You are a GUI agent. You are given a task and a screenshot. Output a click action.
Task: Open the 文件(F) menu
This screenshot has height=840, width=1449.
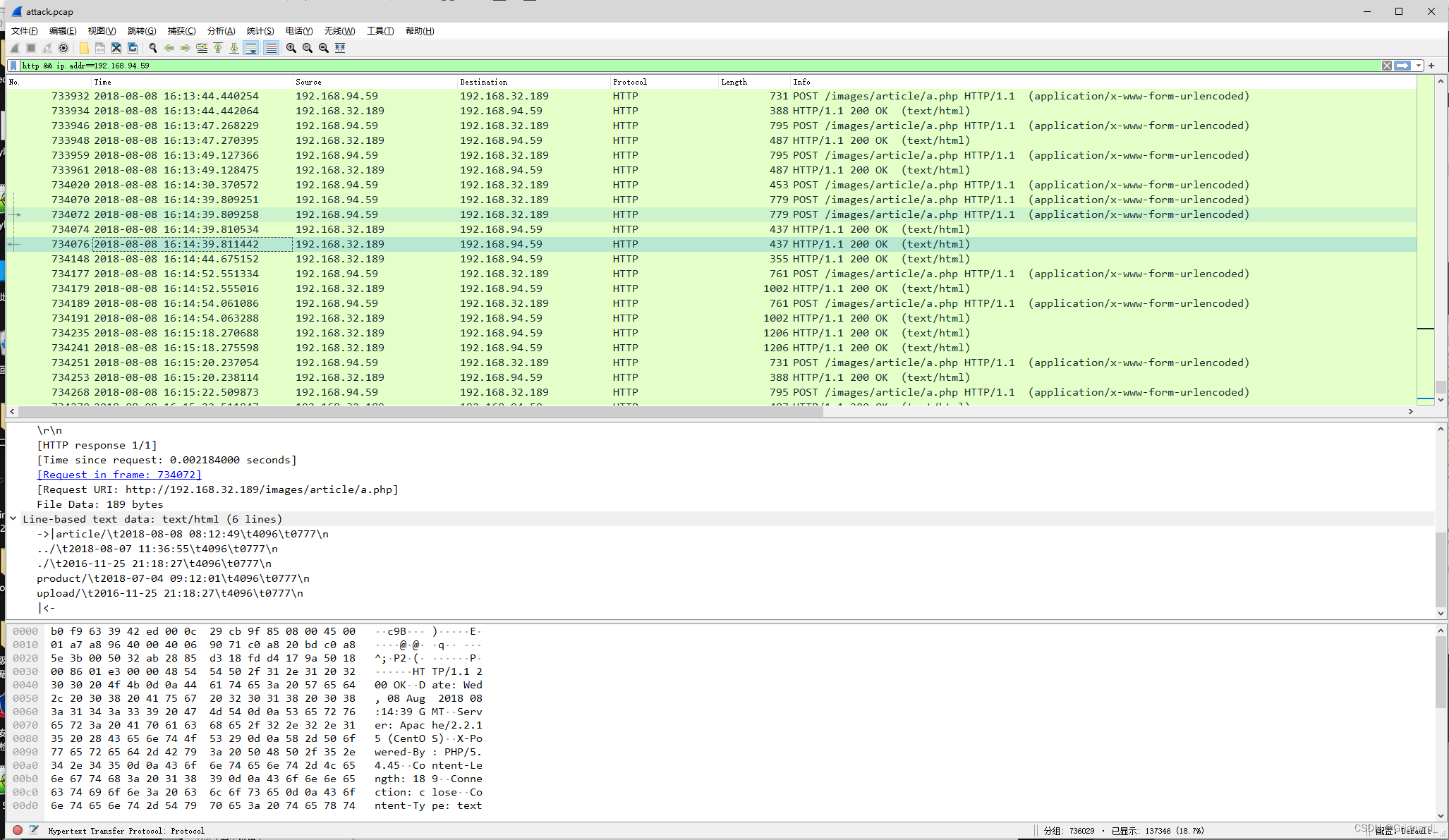click(x=25, y=31)
